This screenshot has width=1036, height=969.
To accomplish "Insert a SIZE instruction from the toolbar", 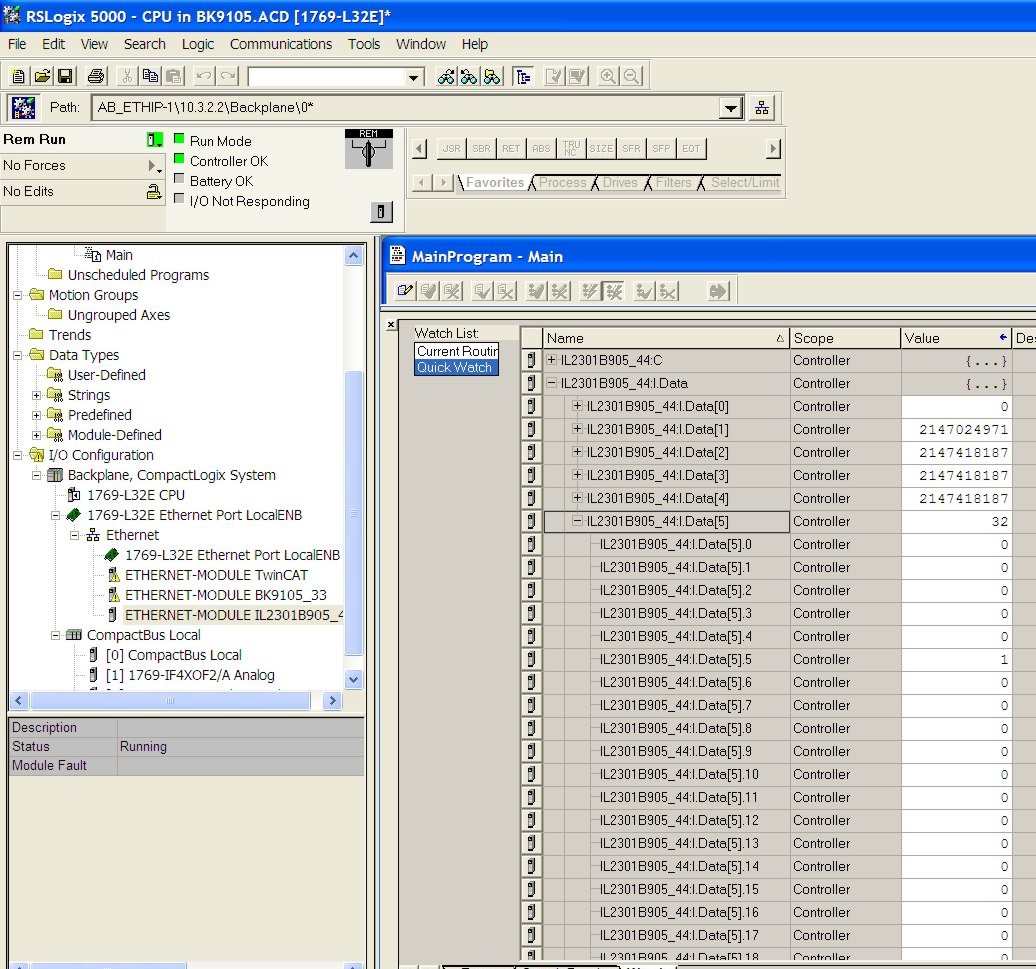I will (601, 149).
